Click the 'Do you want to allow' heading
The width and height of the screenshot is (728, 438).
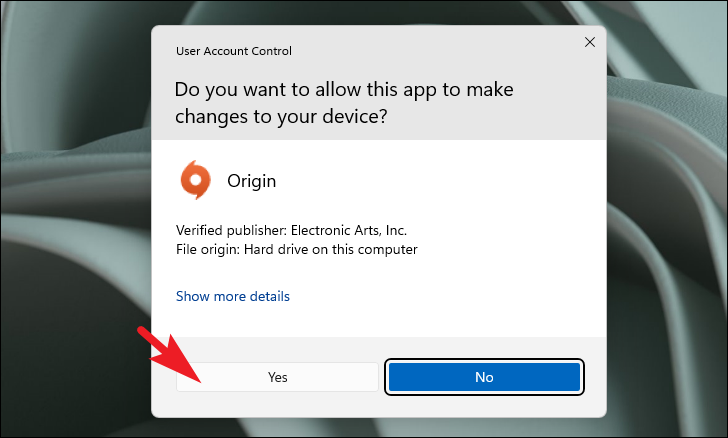[344, 103]
